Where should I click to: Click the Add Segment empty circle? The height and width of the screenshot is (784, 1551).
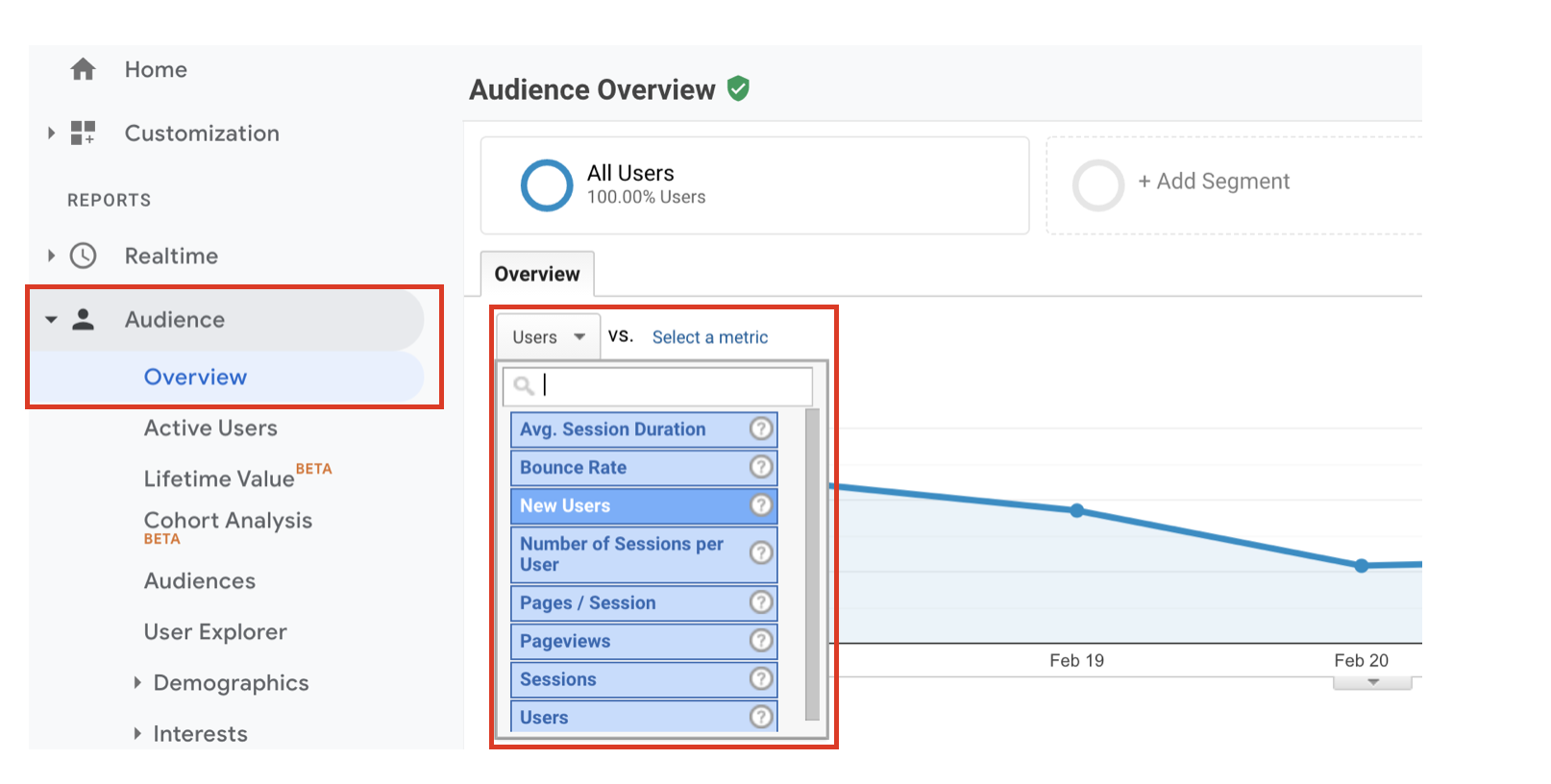coord(1098,185)
